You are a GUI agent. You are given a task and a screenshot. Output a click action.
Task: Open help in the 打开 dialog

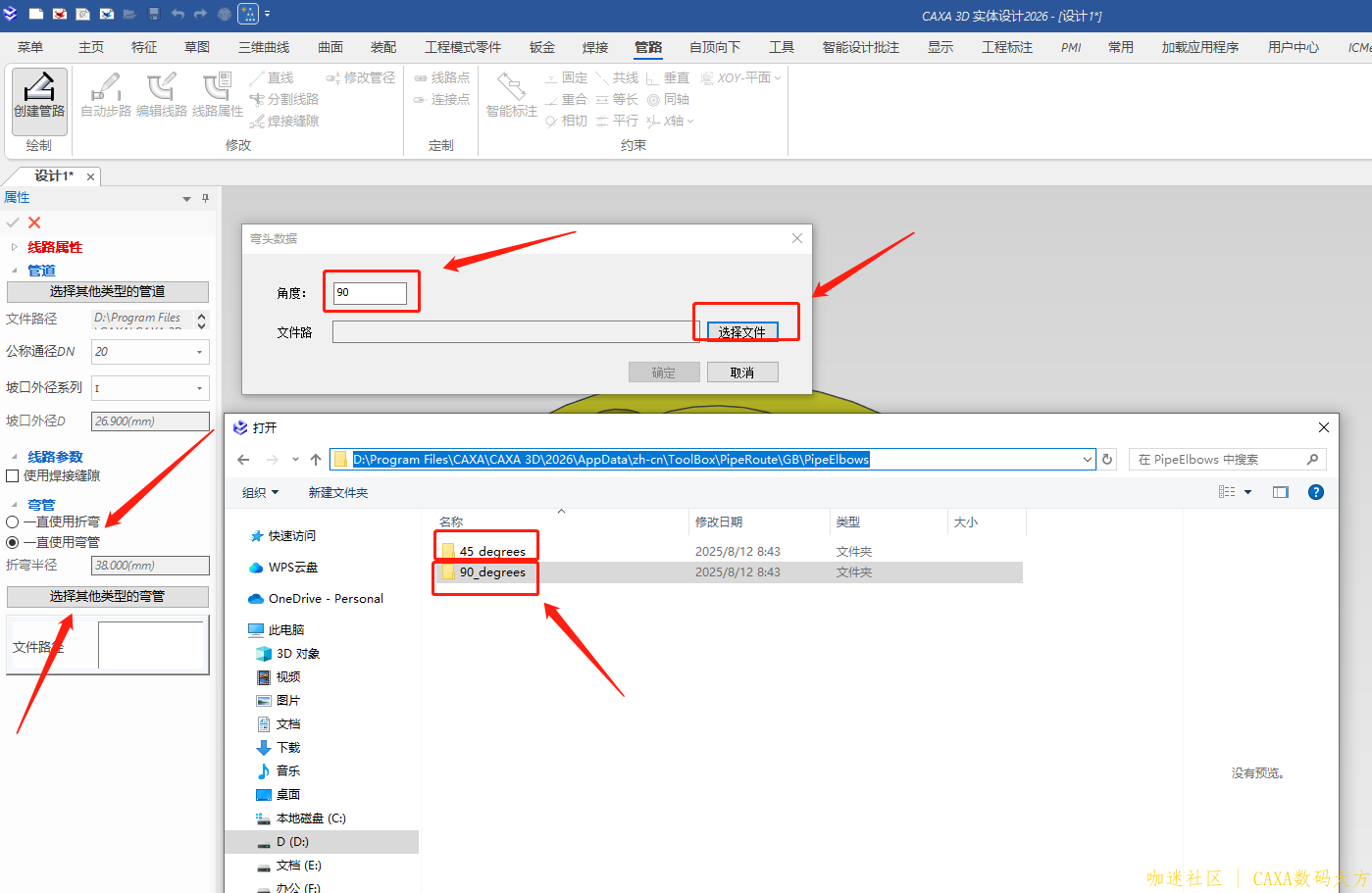point(1316,492)
